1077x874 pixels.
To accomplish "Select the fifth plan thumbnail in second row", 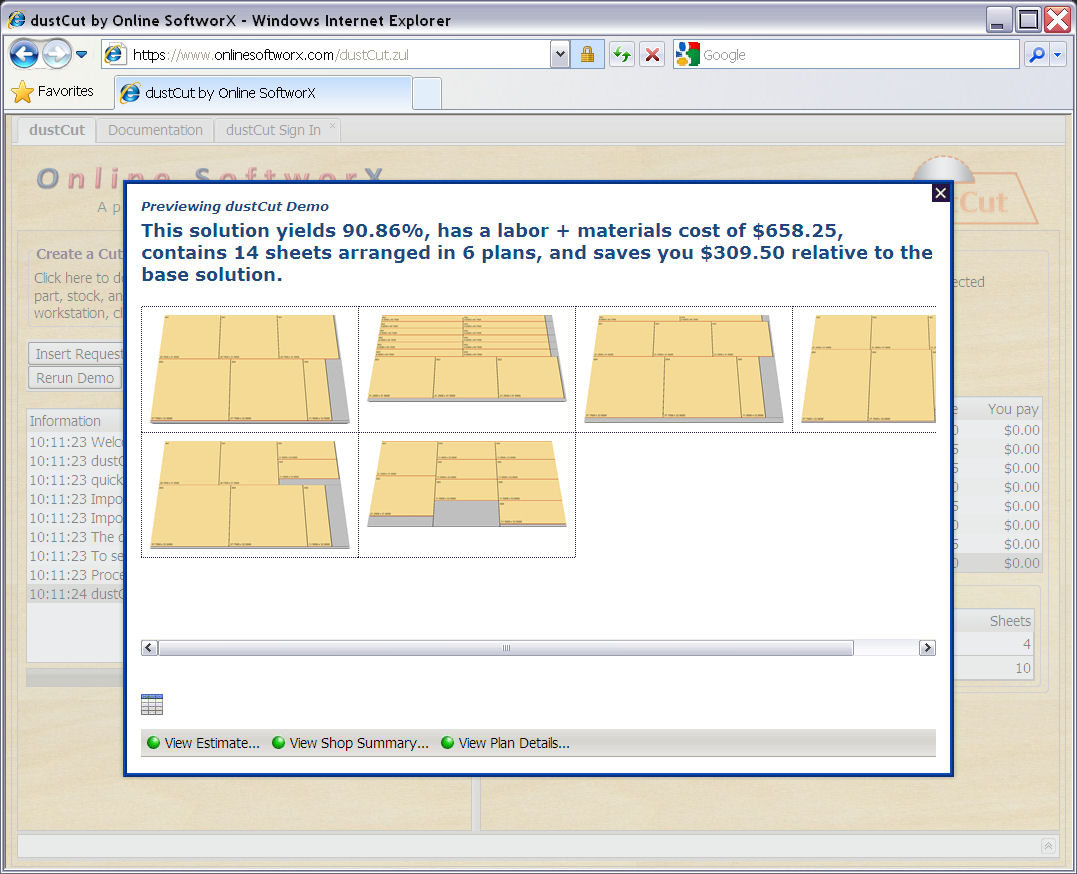I will pos(250,495).
